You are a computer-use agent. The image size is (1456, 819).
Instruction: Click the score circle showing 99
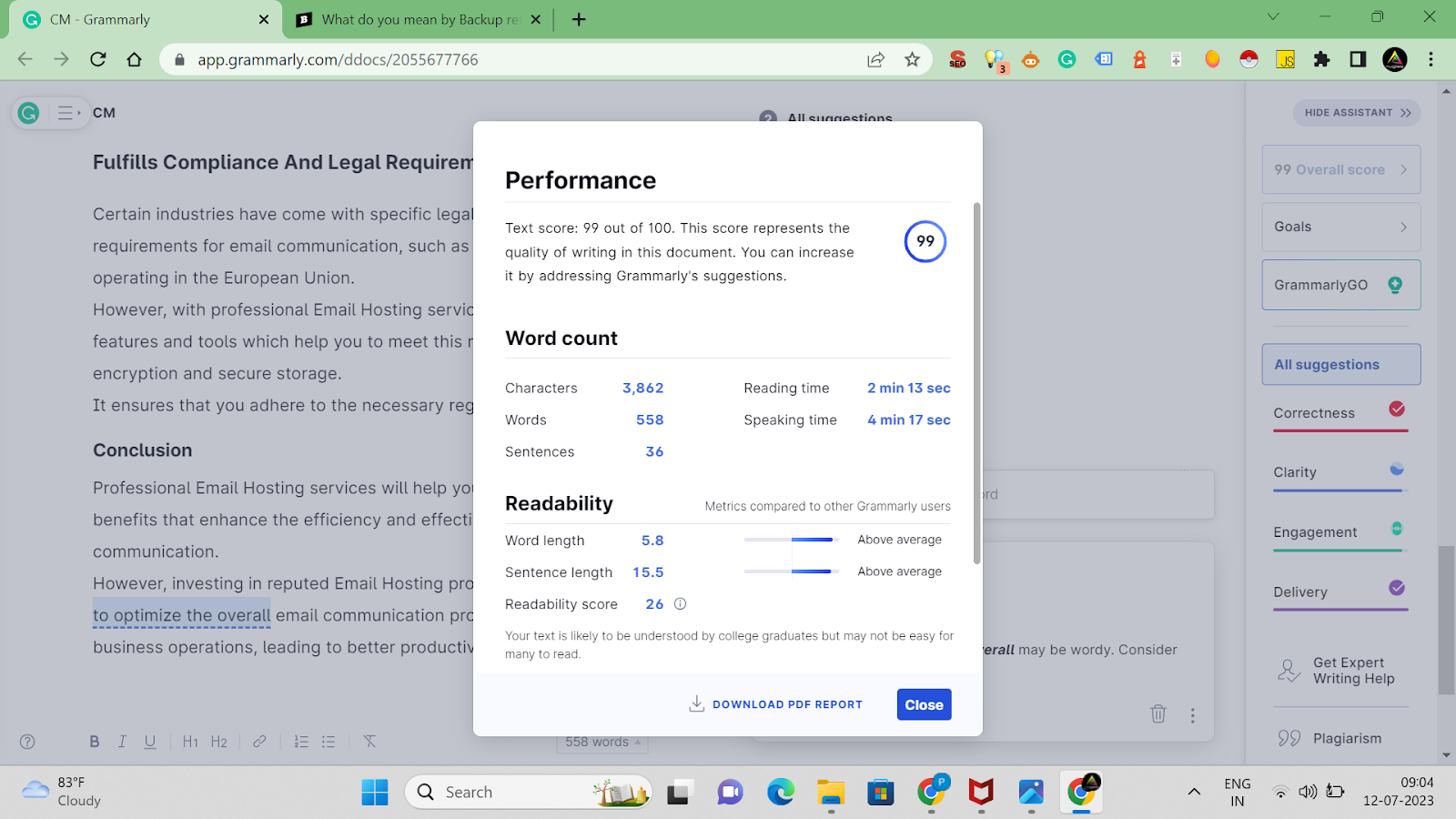coord(925,241)
